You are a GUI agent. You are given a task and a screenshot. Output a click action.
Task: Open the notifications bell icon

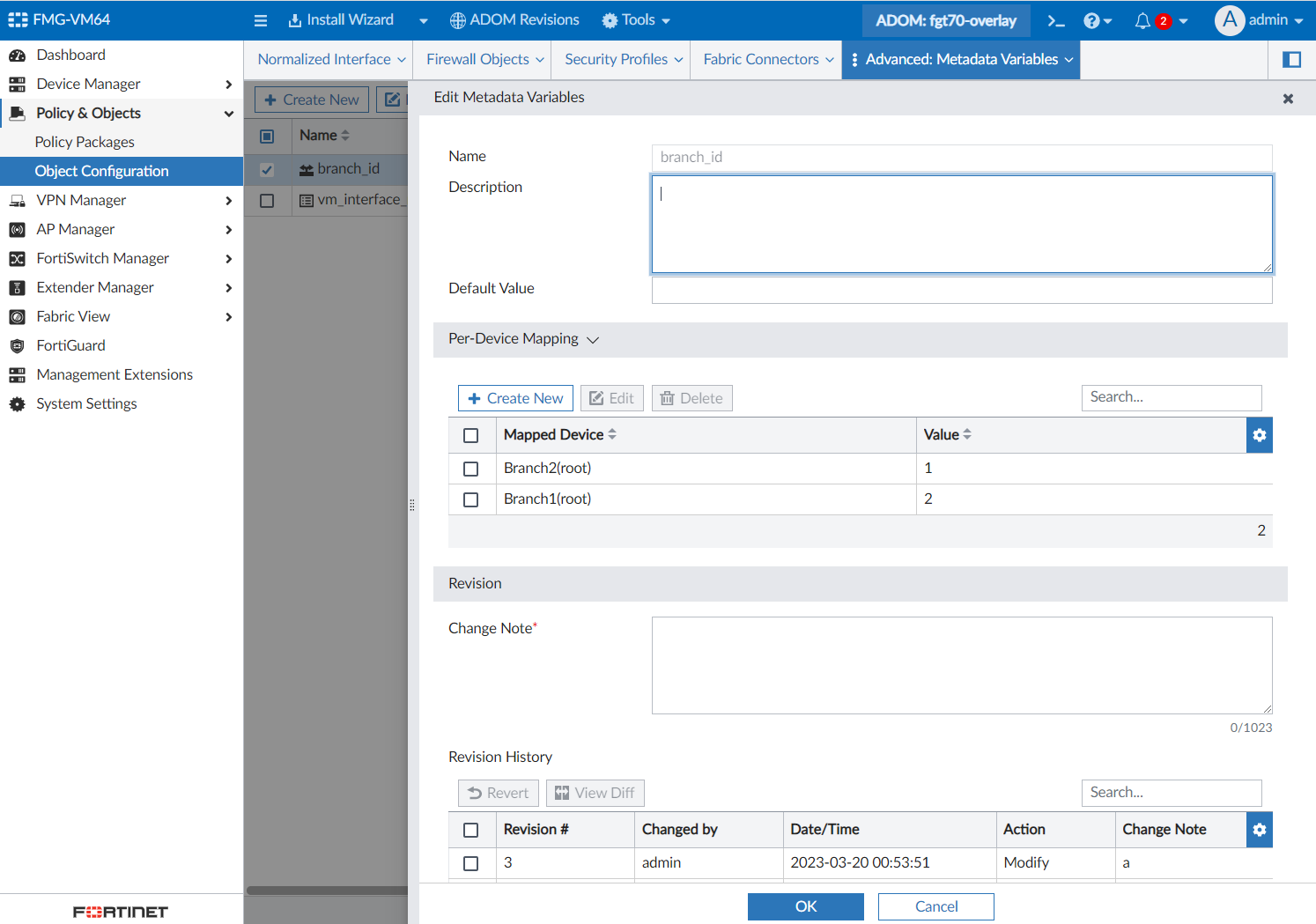click(x=1142, y=21)
